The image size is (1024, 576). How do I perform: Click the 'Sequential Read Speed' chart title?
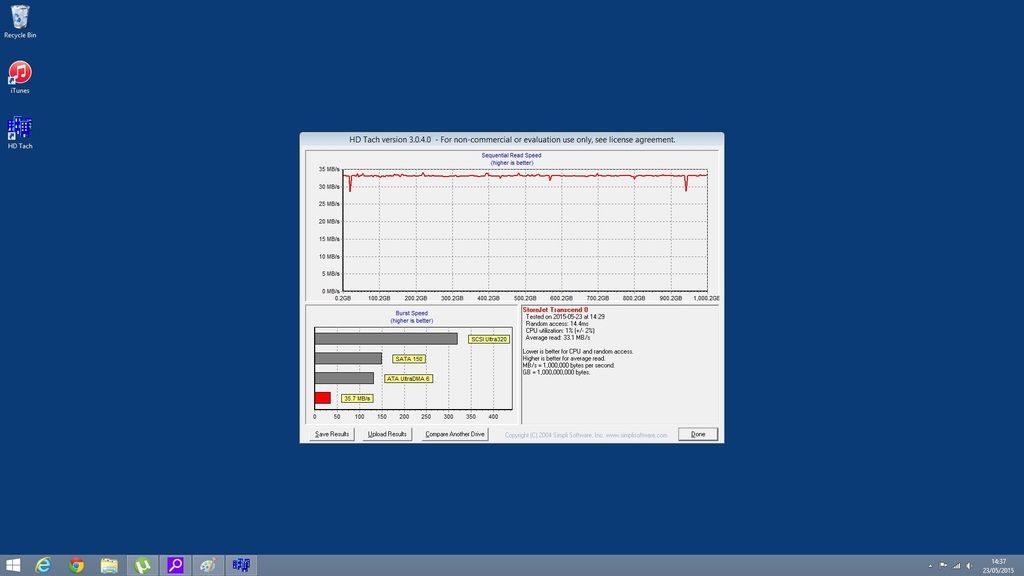click(511, 155)
